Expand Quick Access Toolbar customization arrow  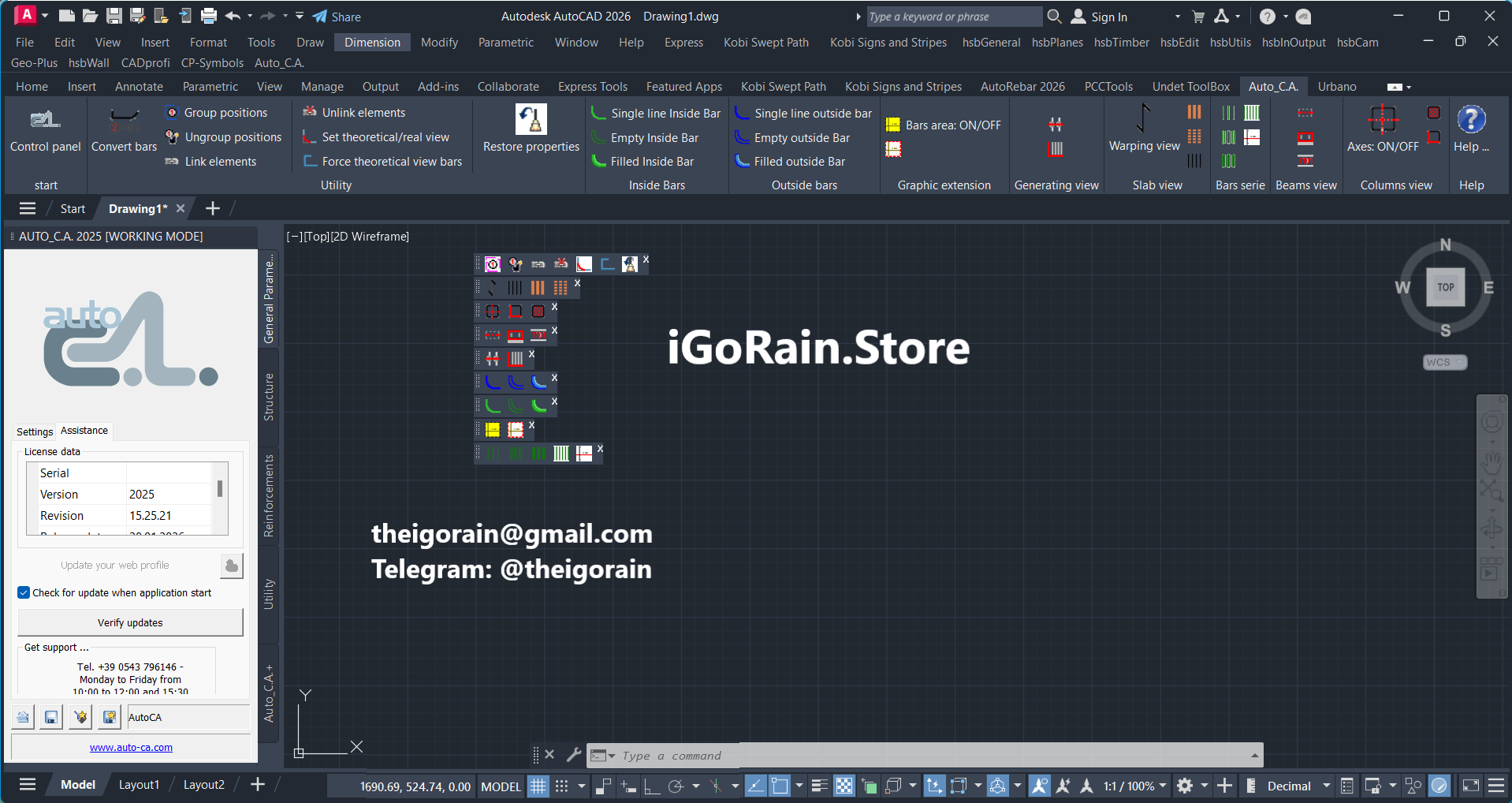click(300, 16)
